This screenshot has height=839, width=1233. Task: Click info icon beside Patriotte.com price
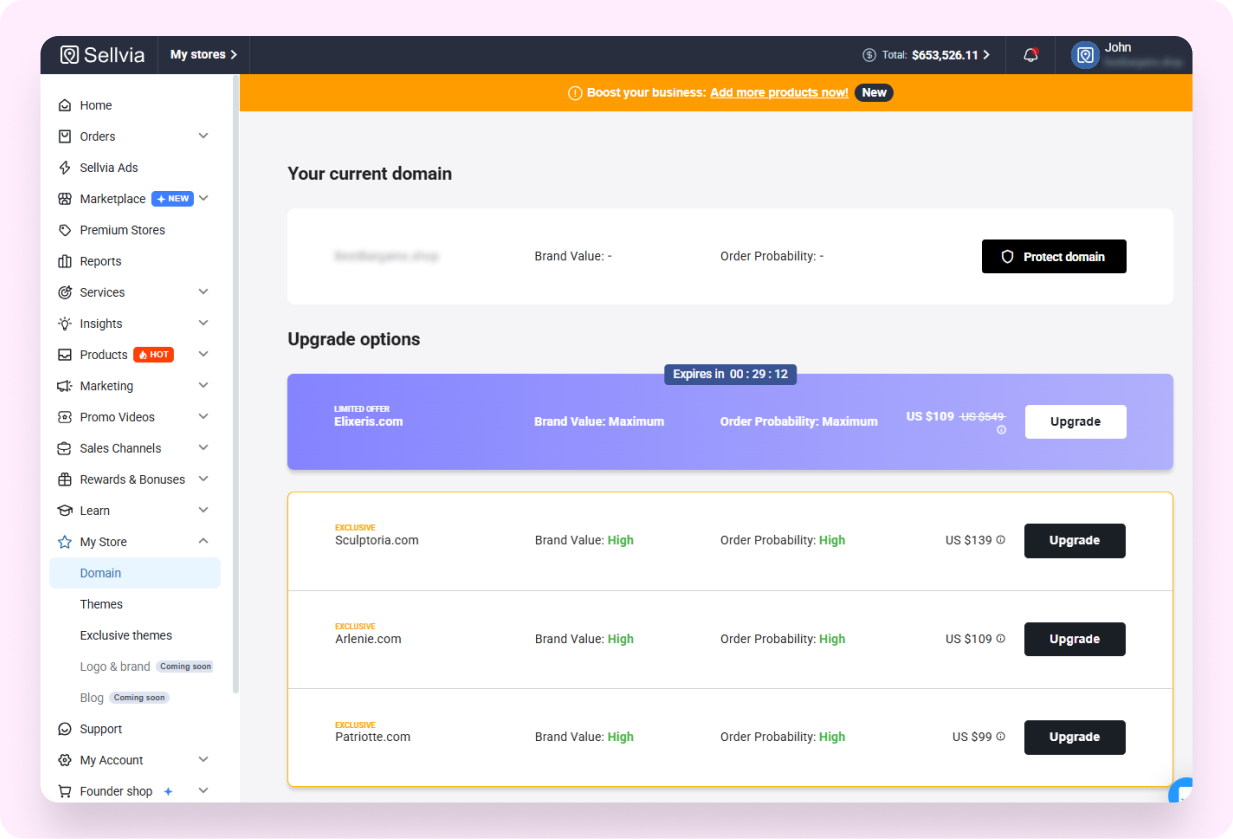[1001, 737]
